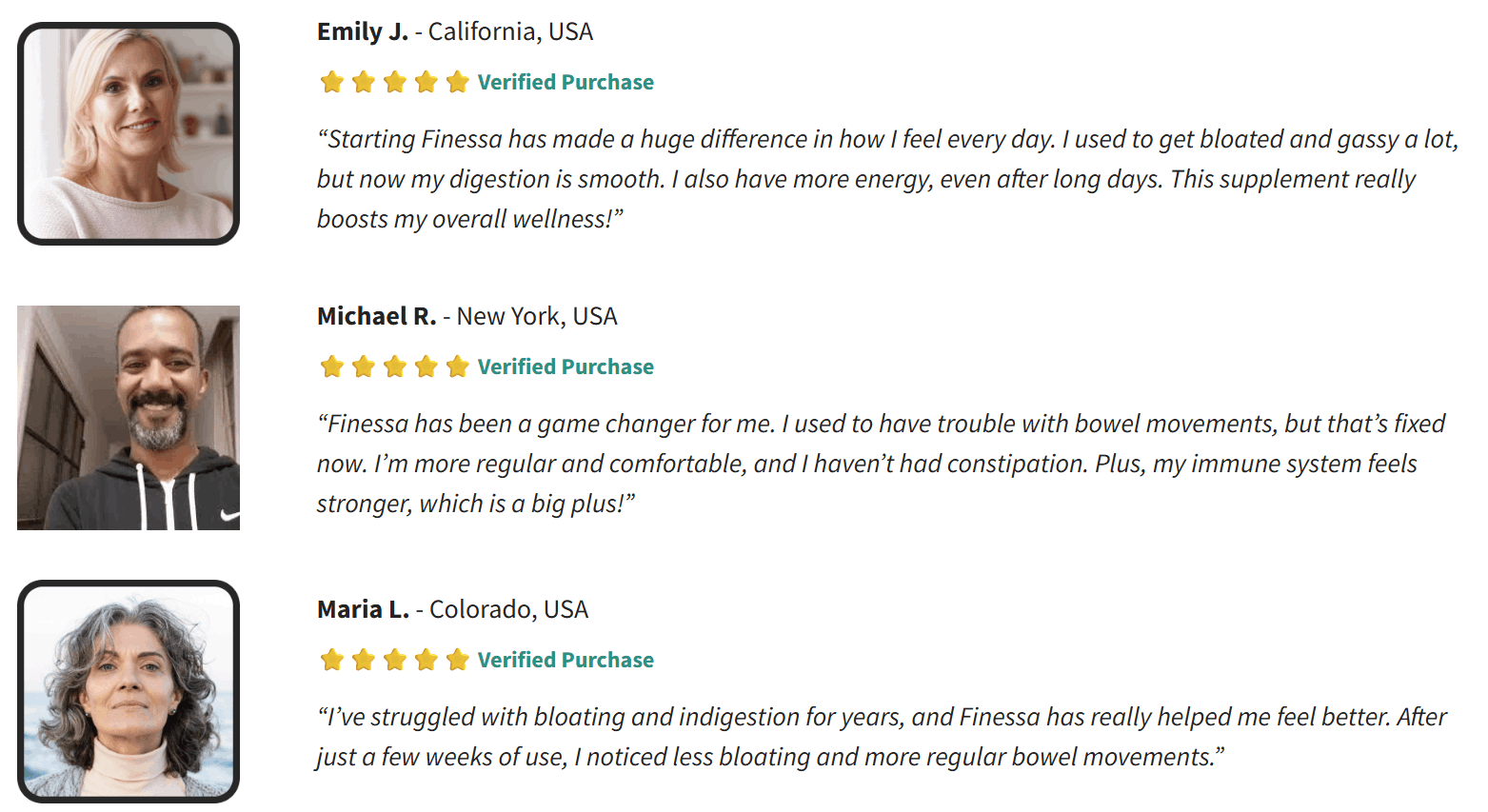Image resolution: width=1488 pixels, height=812 pixels.
Task: Click the second star in Maria L.'s rating
Action: [363, 660]
